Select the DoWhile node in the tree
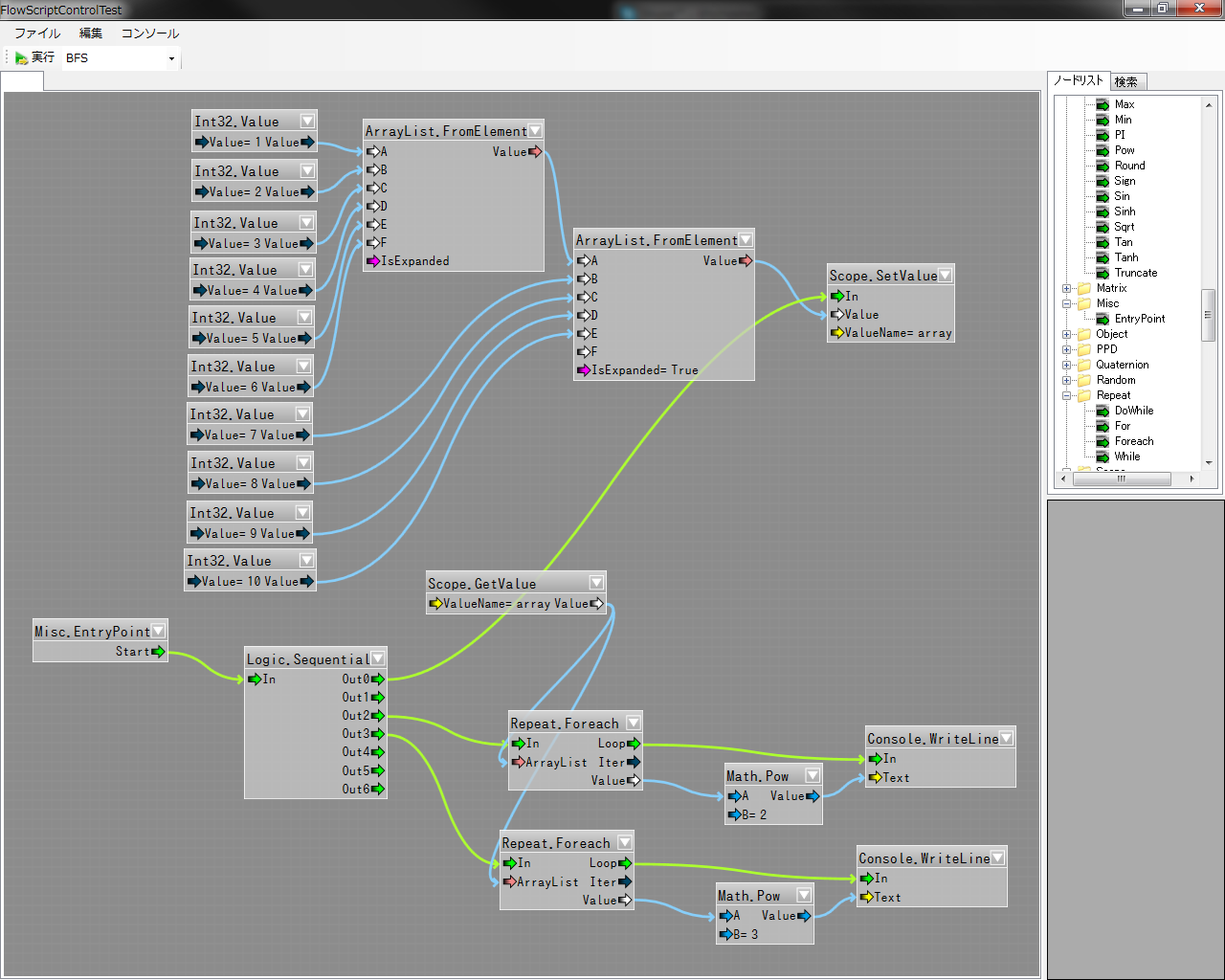 pyautogui.click(x=1133, y=411)
